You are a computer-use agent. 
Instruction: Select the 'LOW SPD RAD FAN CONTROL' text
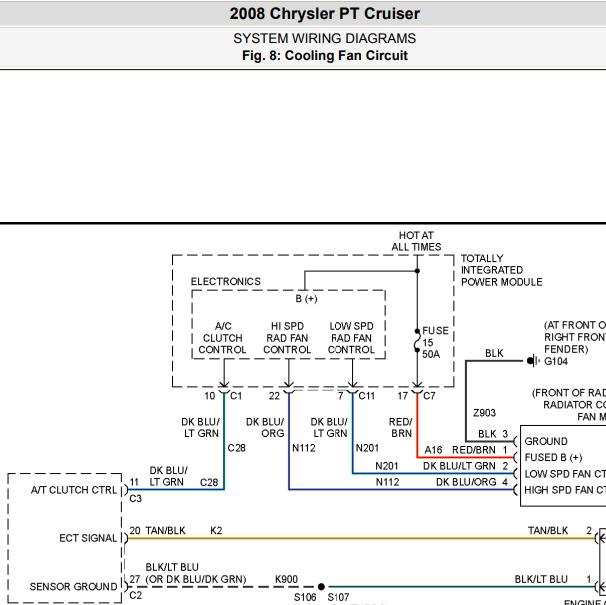[x=351, y=338]
